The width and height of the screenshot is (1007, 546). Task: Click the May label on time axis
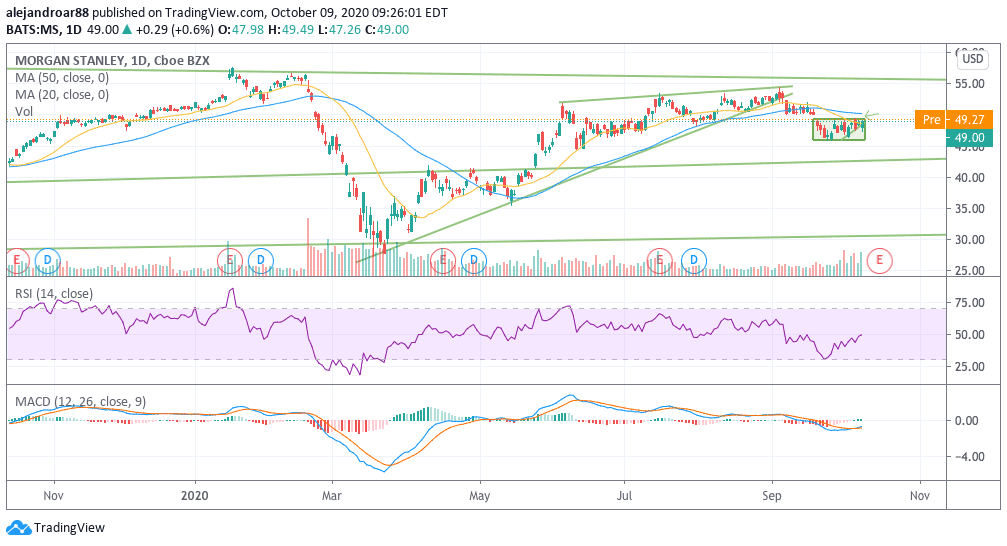coord(480,496)
